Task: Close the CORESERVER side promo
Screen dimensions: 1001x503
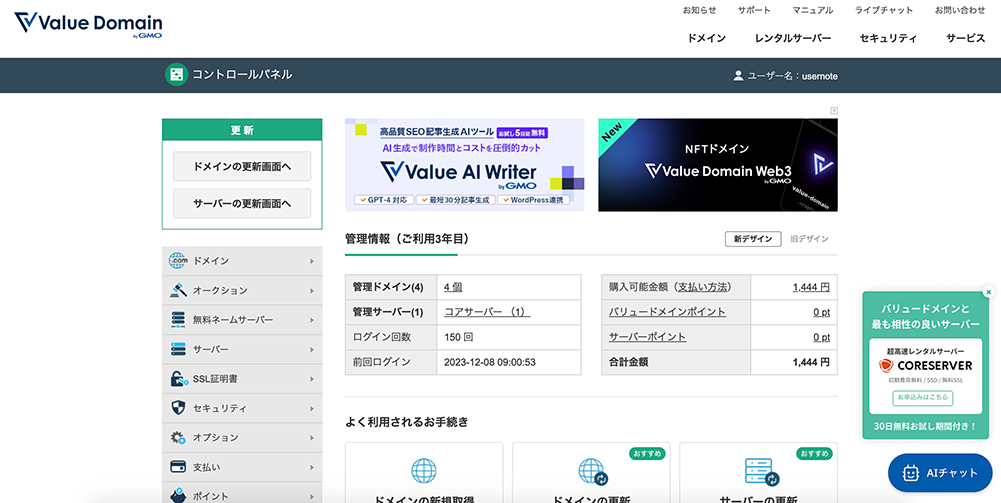Action: pos(988,292)
